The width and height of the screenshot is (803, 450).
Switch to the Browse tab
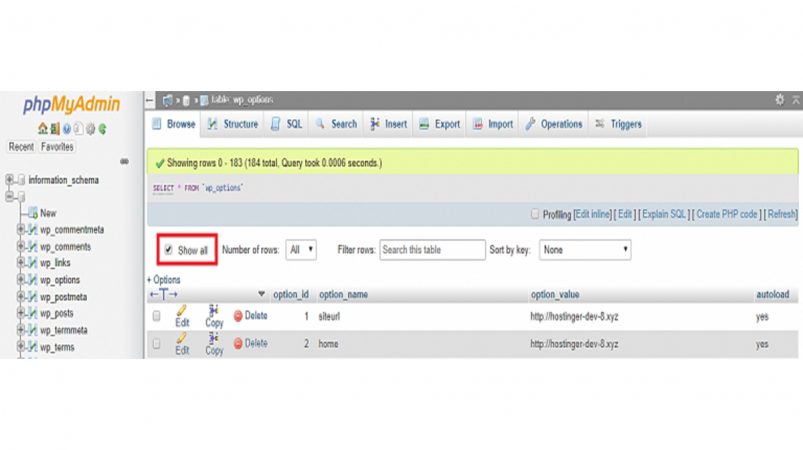[x=174, y=124]
